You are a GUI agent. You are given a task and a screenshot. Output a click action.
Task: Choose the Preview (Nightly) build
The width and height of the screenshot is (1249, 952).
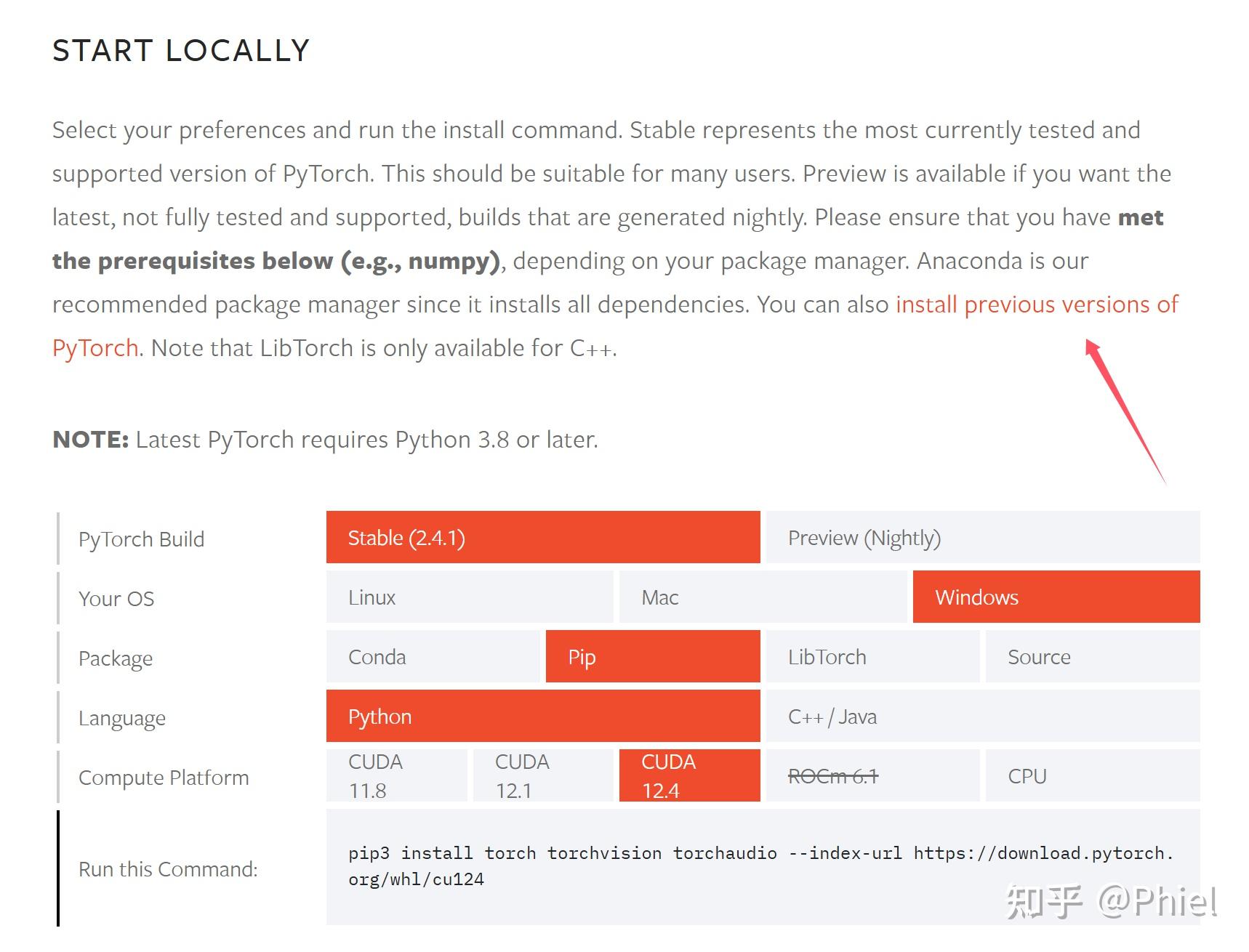(982, 538)
